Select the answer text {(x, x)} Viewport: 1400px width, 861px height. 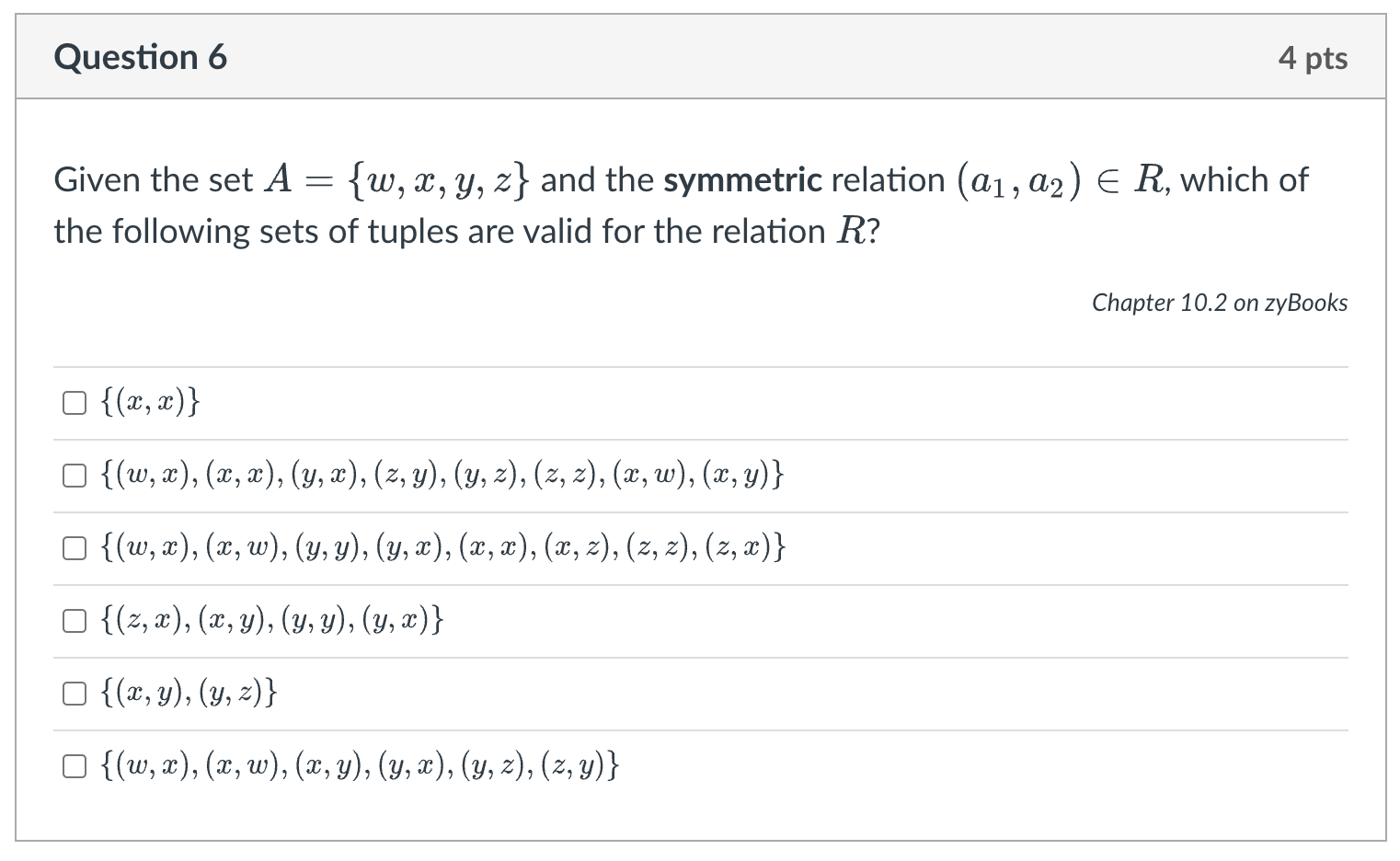tap(147, 401)
